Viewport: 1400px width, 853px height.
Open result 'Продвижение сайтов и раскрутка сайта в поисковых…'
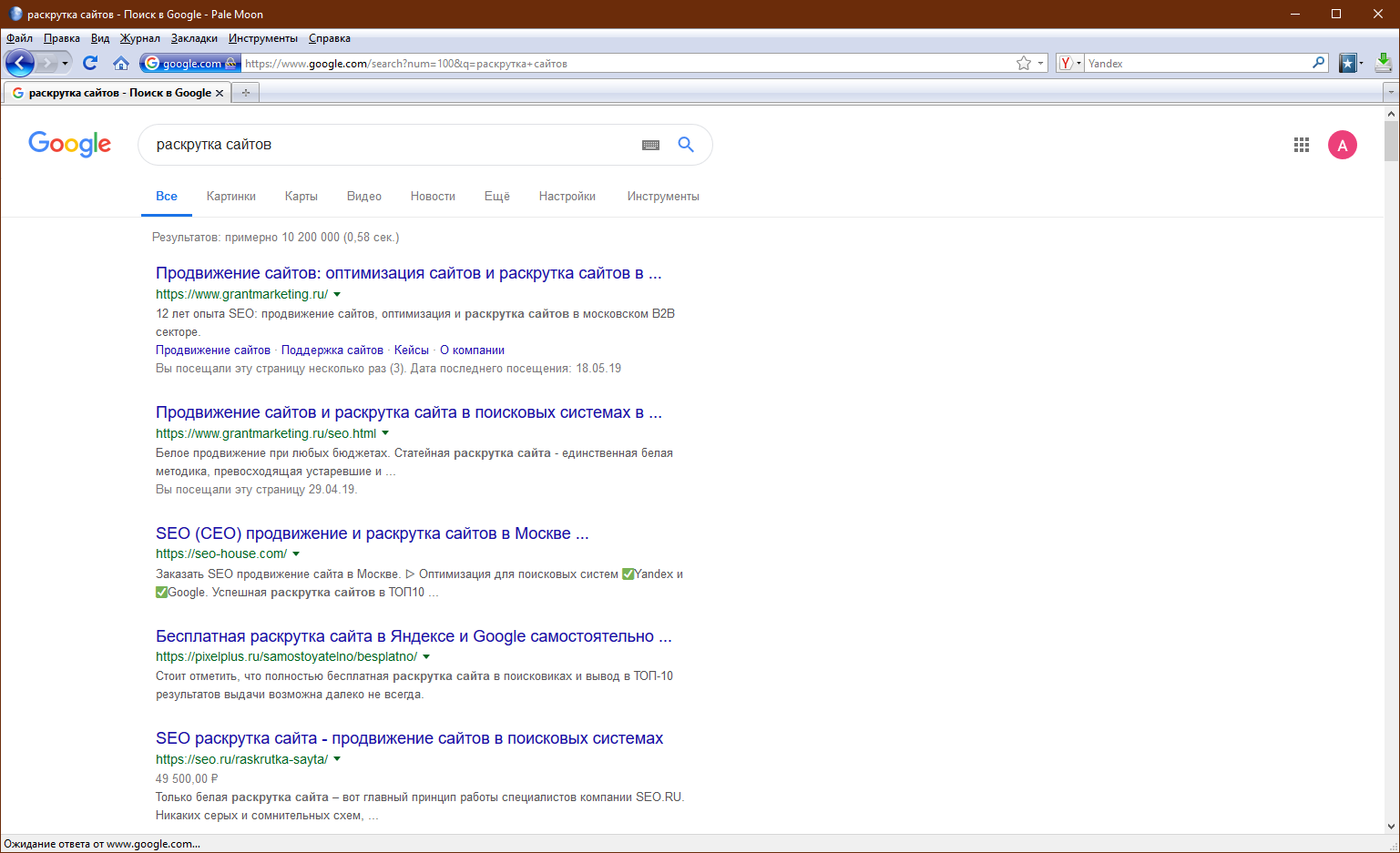tap(409, 412)
